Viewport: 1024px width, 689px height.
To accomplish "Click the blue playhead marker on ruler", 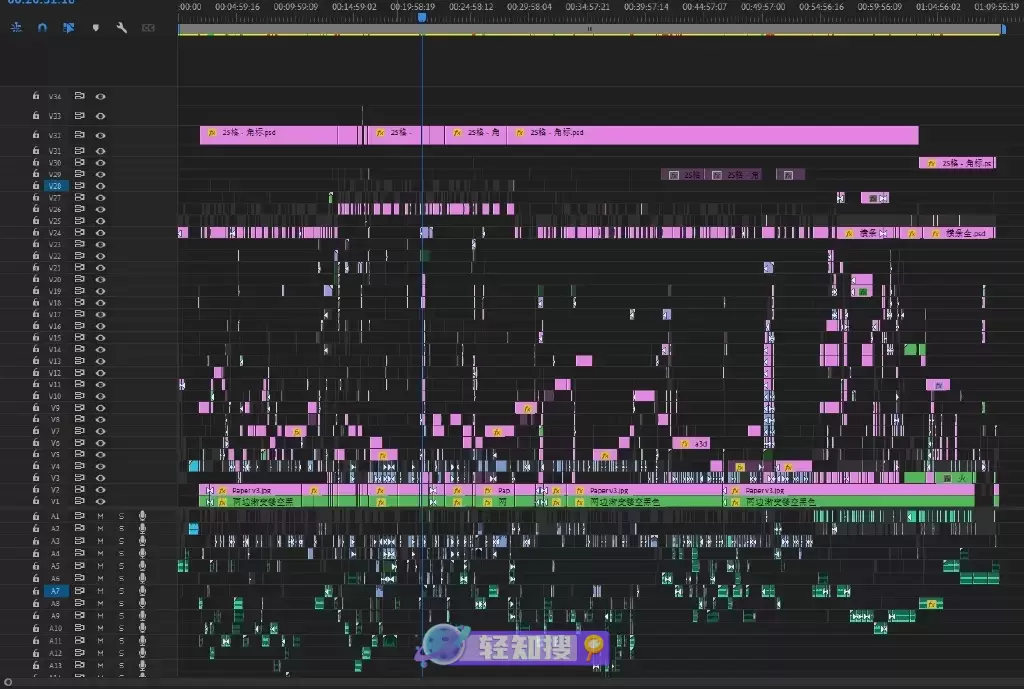I will pos(421,17).
